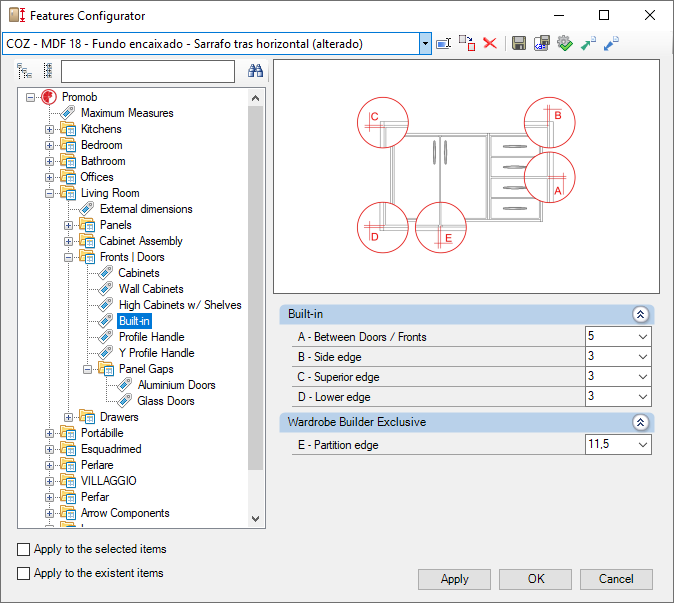Screen dimensions: 674x603
Task: Click circle marker D on the diagram
Action: [x=383, y=227]
